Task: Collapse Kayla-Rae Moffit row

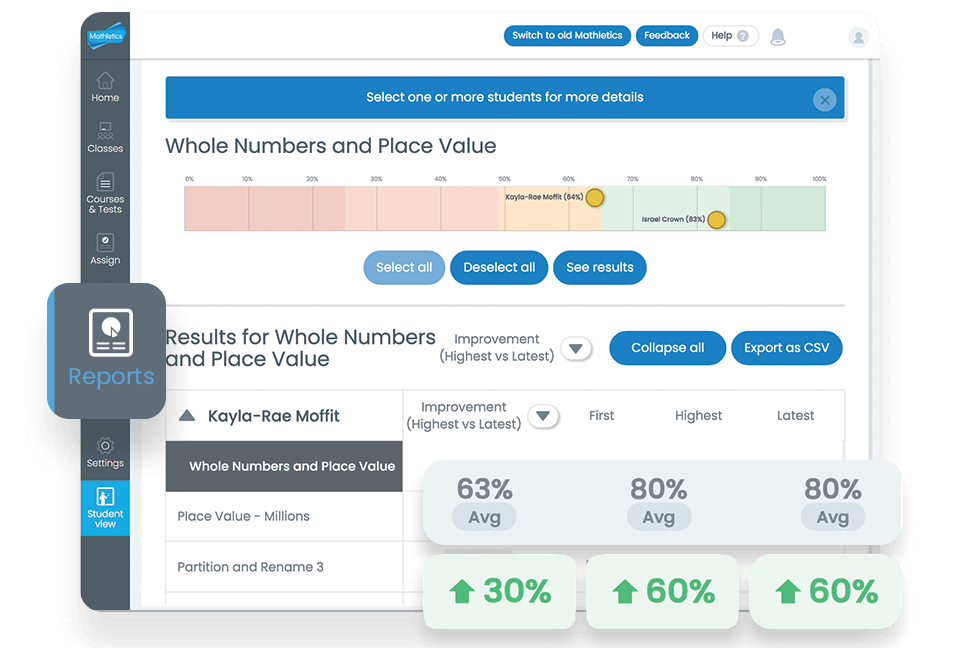Action: pyautogui.click(x=187, y=416)
